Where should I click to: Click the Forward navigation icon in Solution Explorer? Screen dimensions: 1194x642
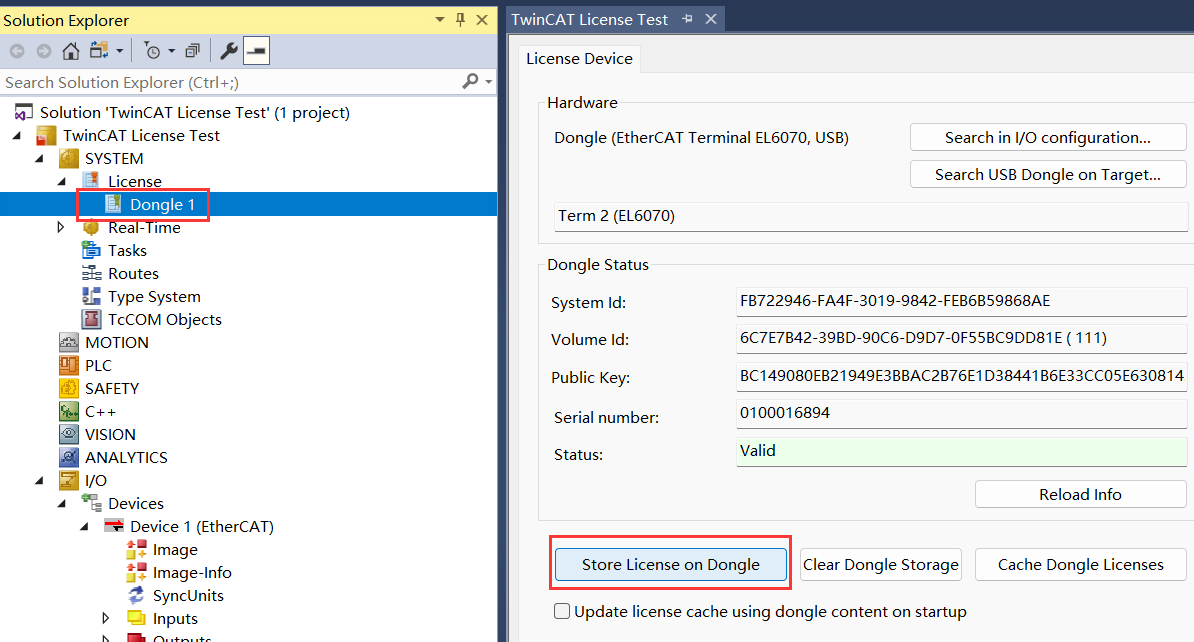44,51
